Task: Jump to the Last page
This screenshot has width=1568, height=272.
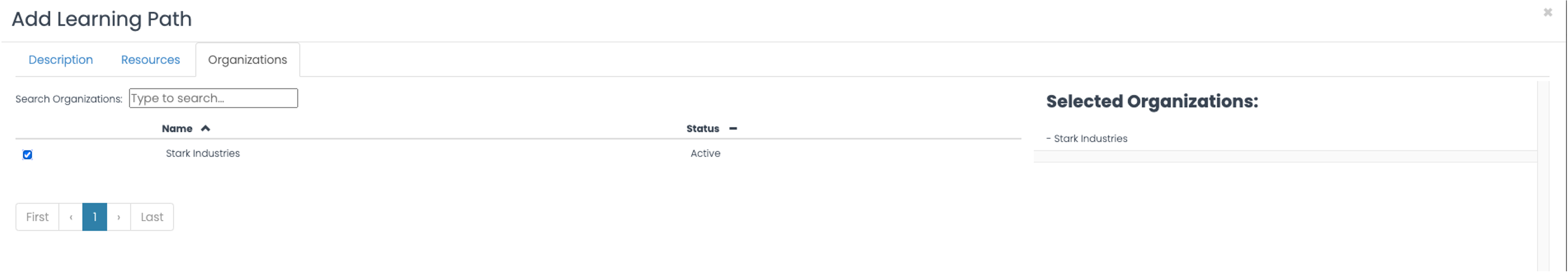Action: pyautogui.click(x=152, y=217)
